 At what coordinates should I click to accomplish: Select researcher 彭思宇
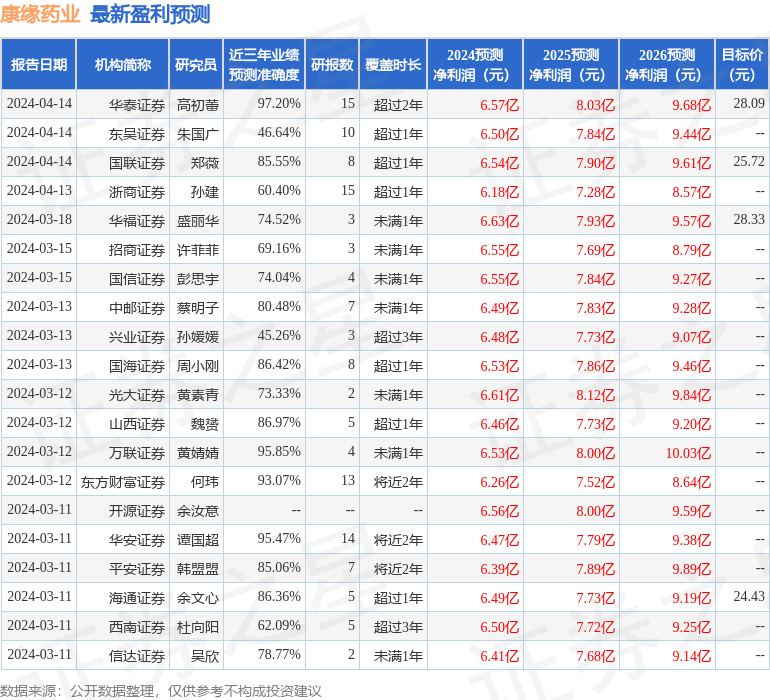[x=198, y=279]
